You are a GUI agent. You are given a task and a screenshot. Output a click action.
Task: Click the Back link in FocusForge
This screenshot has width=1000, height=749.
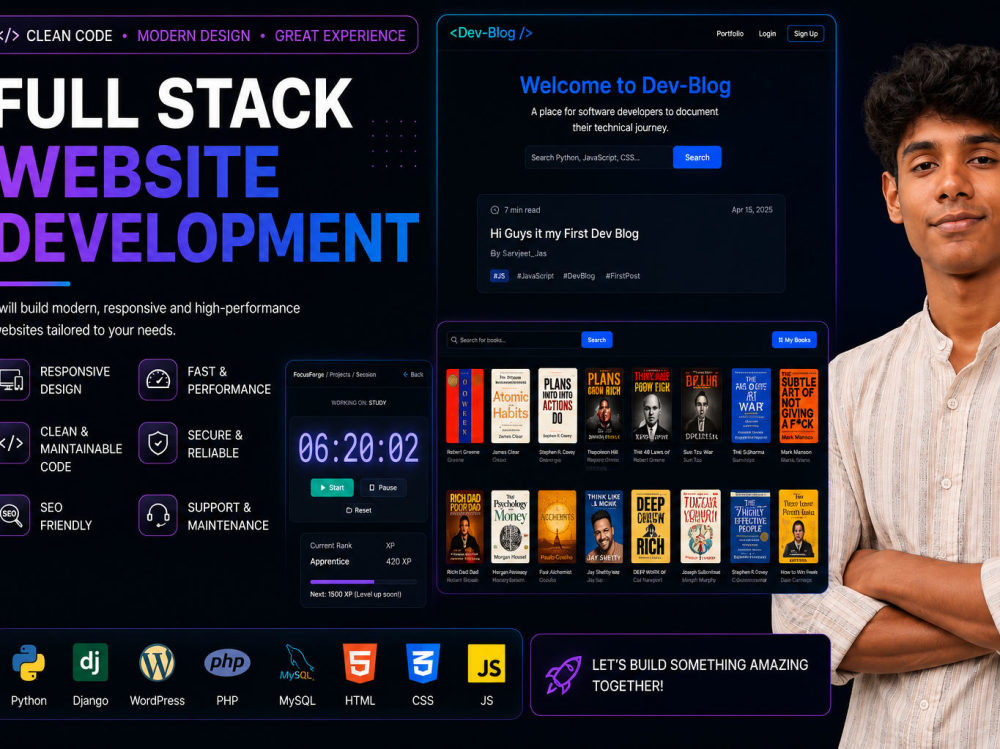click(x=413, y=374)
